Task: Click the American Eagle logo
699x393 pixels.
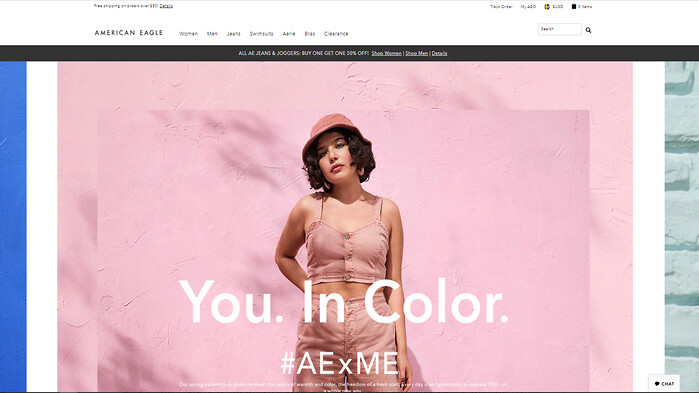Action: (129, 33)
